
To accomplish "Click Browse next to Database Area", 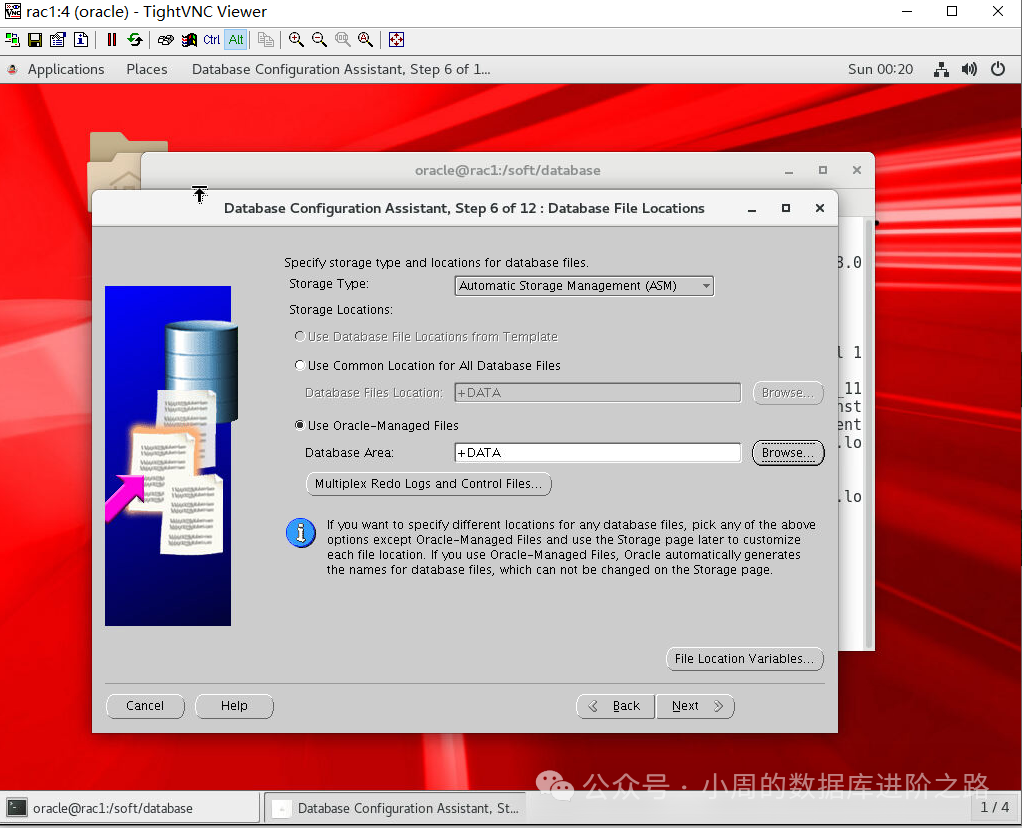I will pos(788,452).
